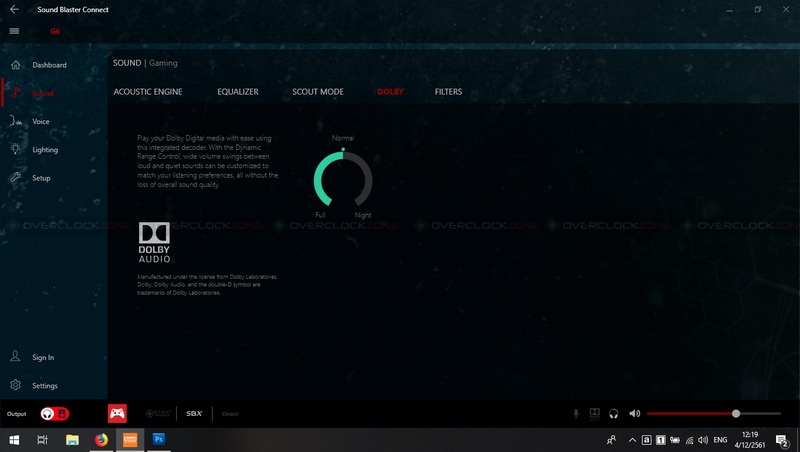Click the Lighting bulb icon

(x=16, y=149)
